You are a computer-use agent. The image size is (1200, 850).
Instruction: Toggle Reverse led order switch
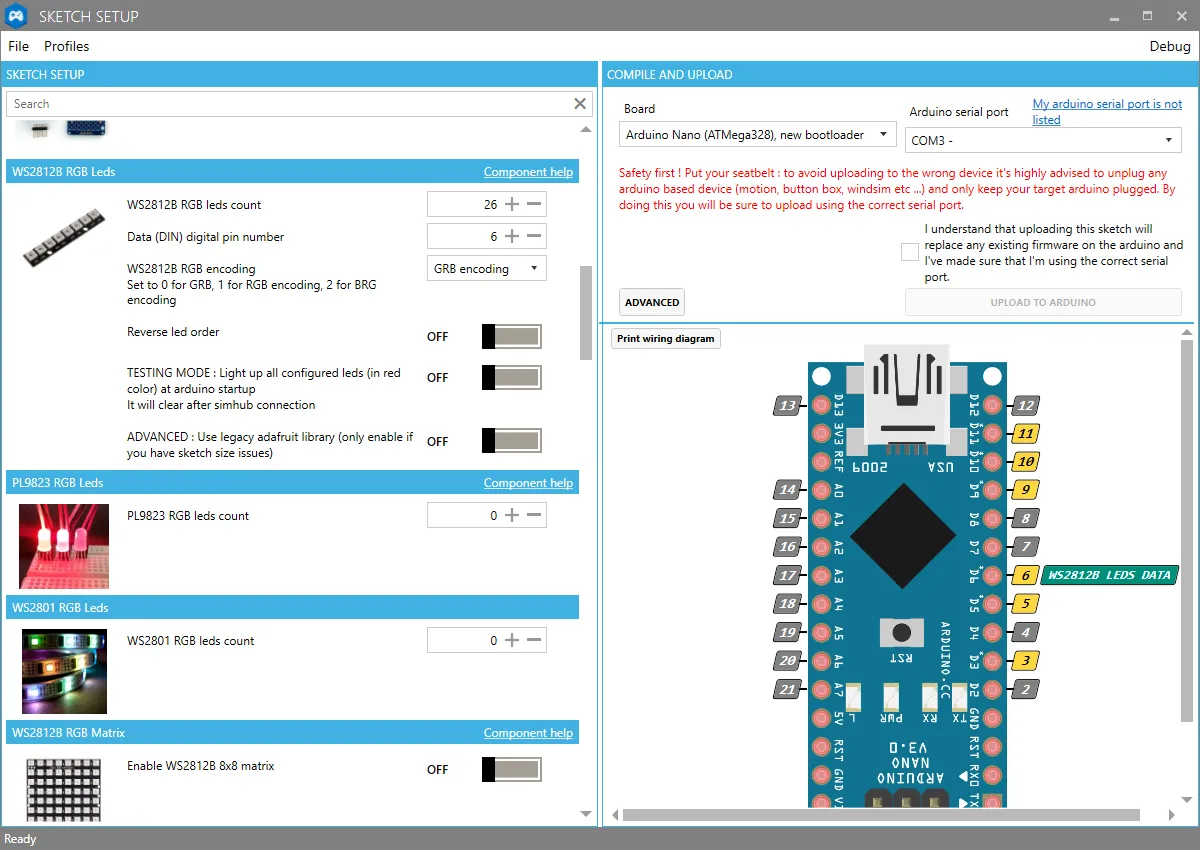(511, 336)
